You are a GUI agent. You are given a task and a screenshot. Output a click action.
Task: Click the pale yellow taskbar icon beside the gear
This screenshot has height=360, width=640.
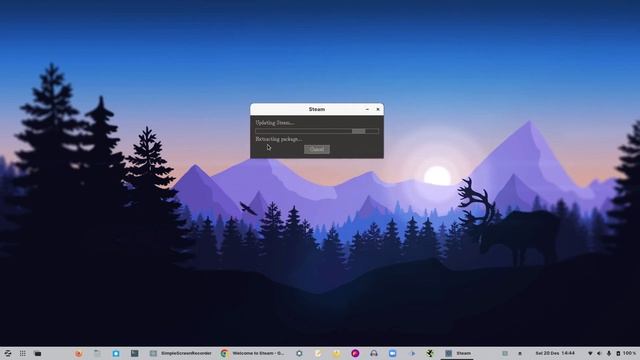(318, 353)
